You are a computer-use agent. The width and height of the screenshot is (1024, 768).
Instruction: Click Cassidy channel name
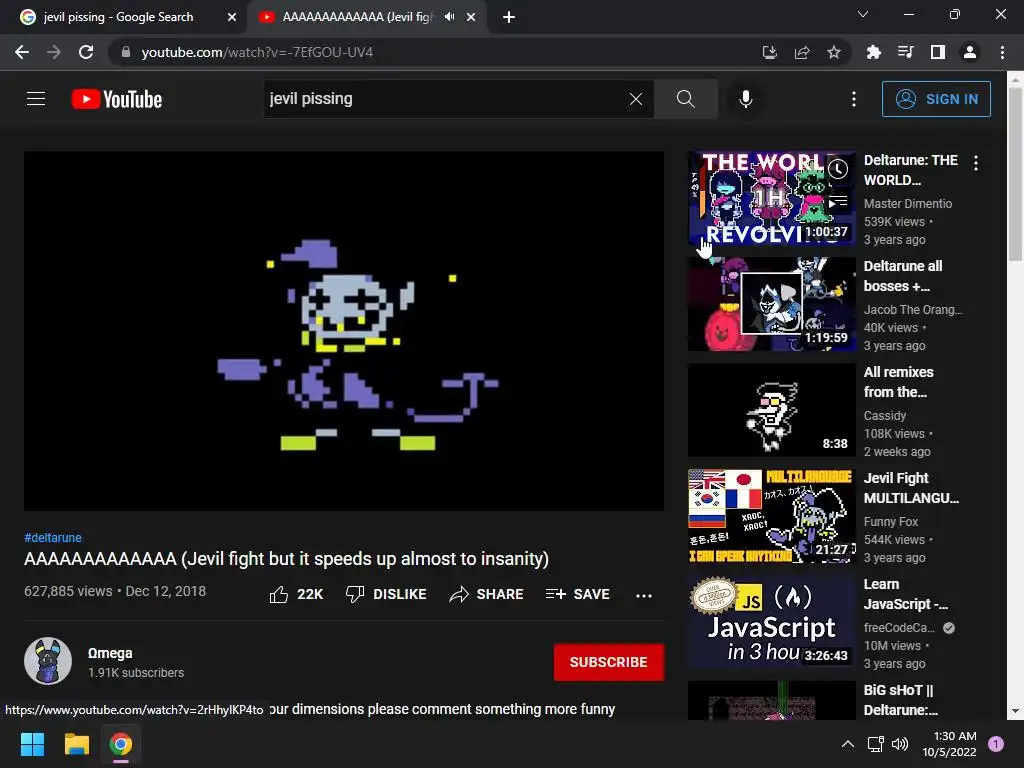coord(885,416)
